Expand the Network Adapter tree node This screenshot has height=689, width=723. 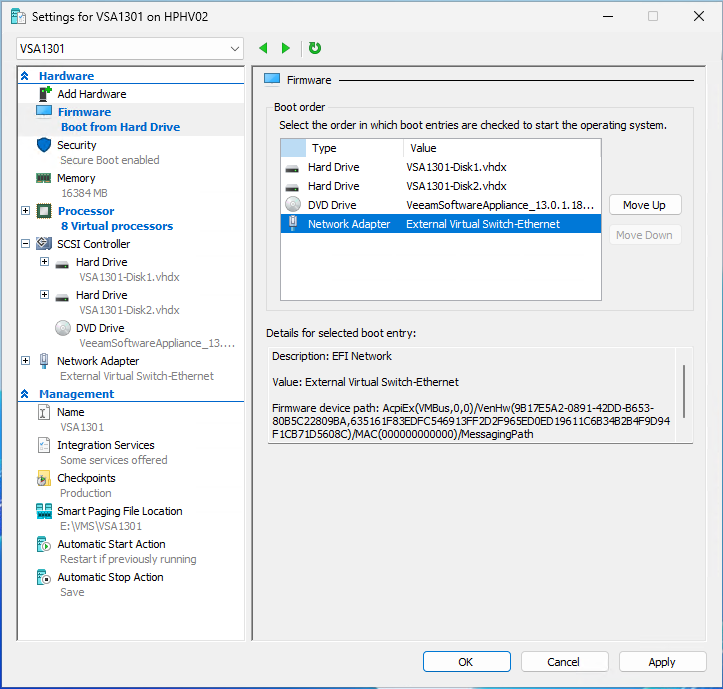[26, 361]
